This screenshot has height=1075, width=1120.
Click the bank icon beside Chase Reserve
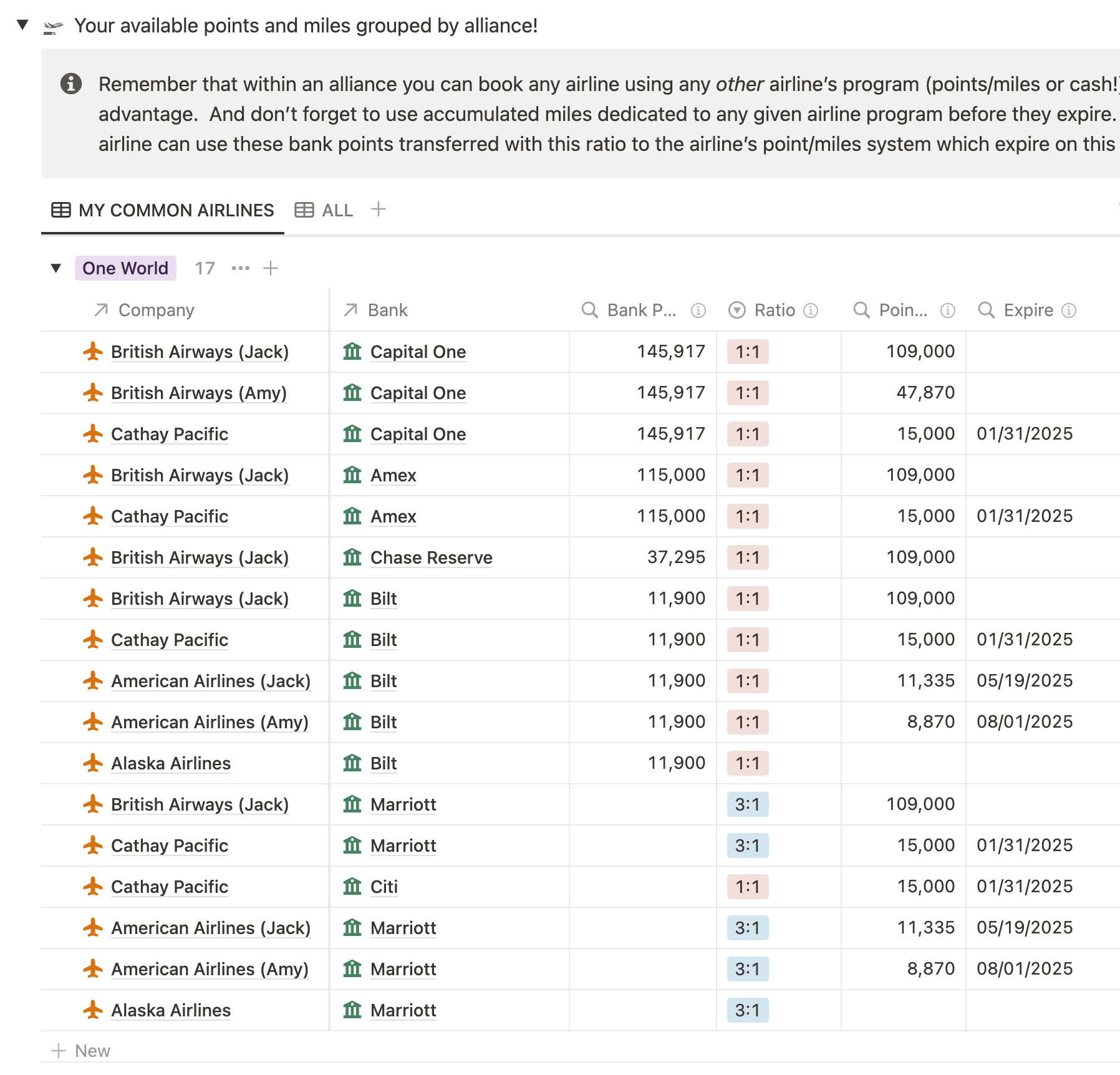click(352, 557)
